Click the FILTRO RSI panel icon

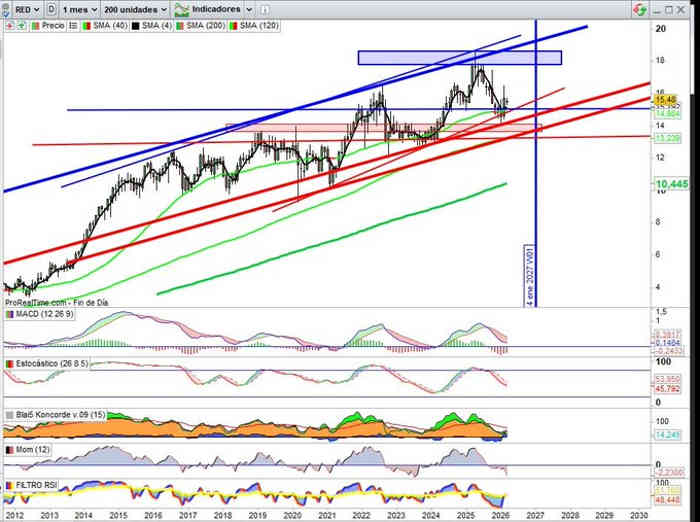(9, 485)
